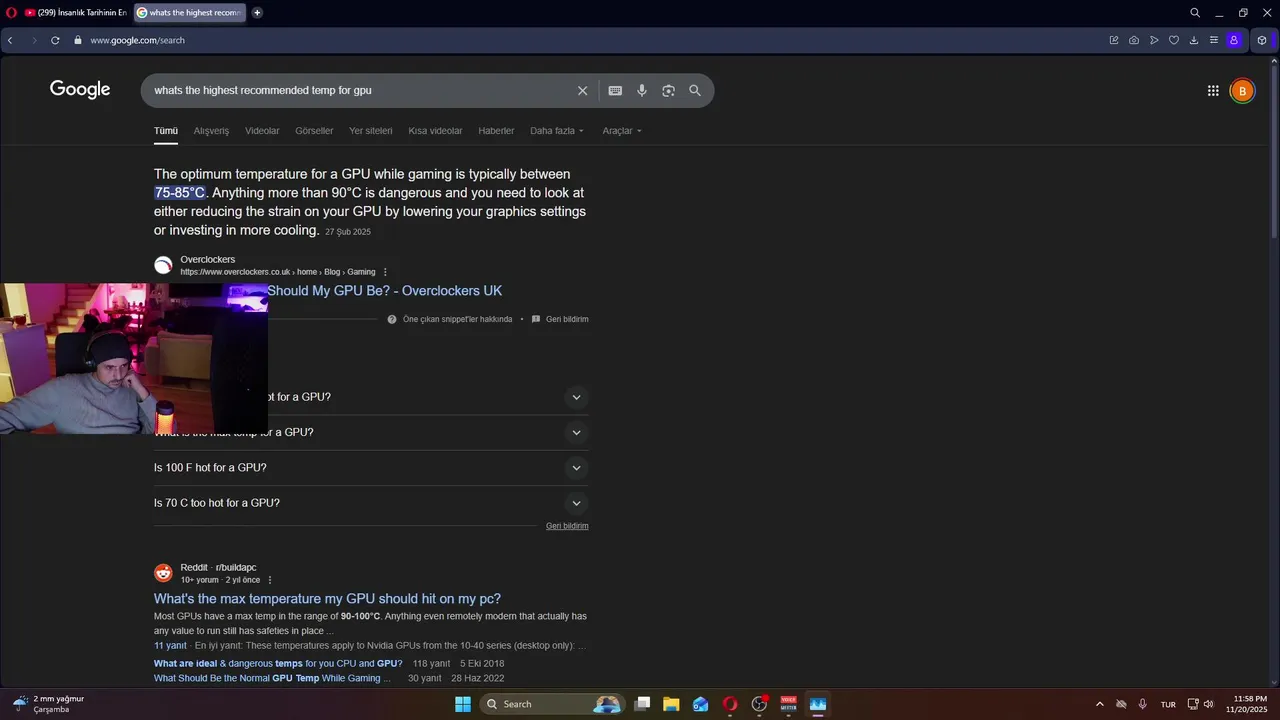Open the Opera main menu logo
This screenshot has height=720, width=1280.
11,13
